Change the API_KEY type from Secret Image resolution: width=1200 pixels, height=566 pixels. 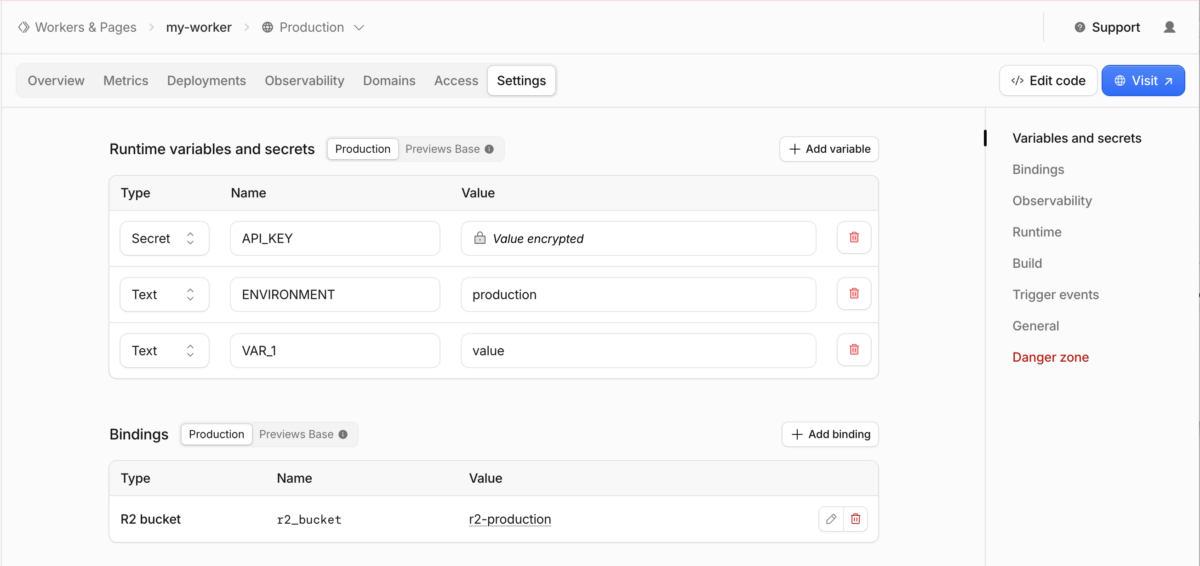click(164, 238)
